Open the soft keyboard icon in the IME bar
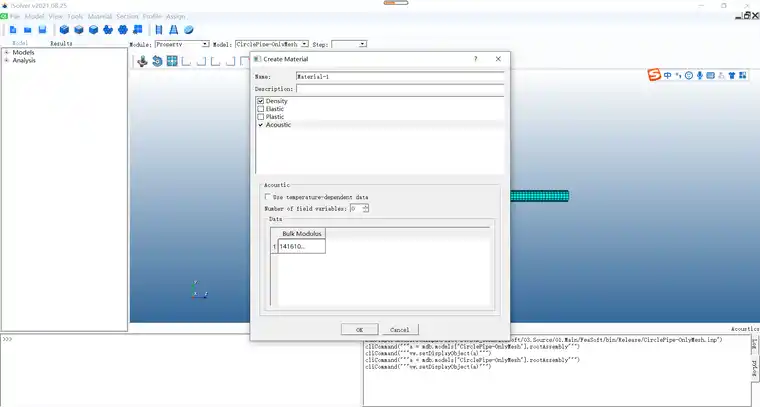The image size is (760, 407). click(x=711, y=76)
